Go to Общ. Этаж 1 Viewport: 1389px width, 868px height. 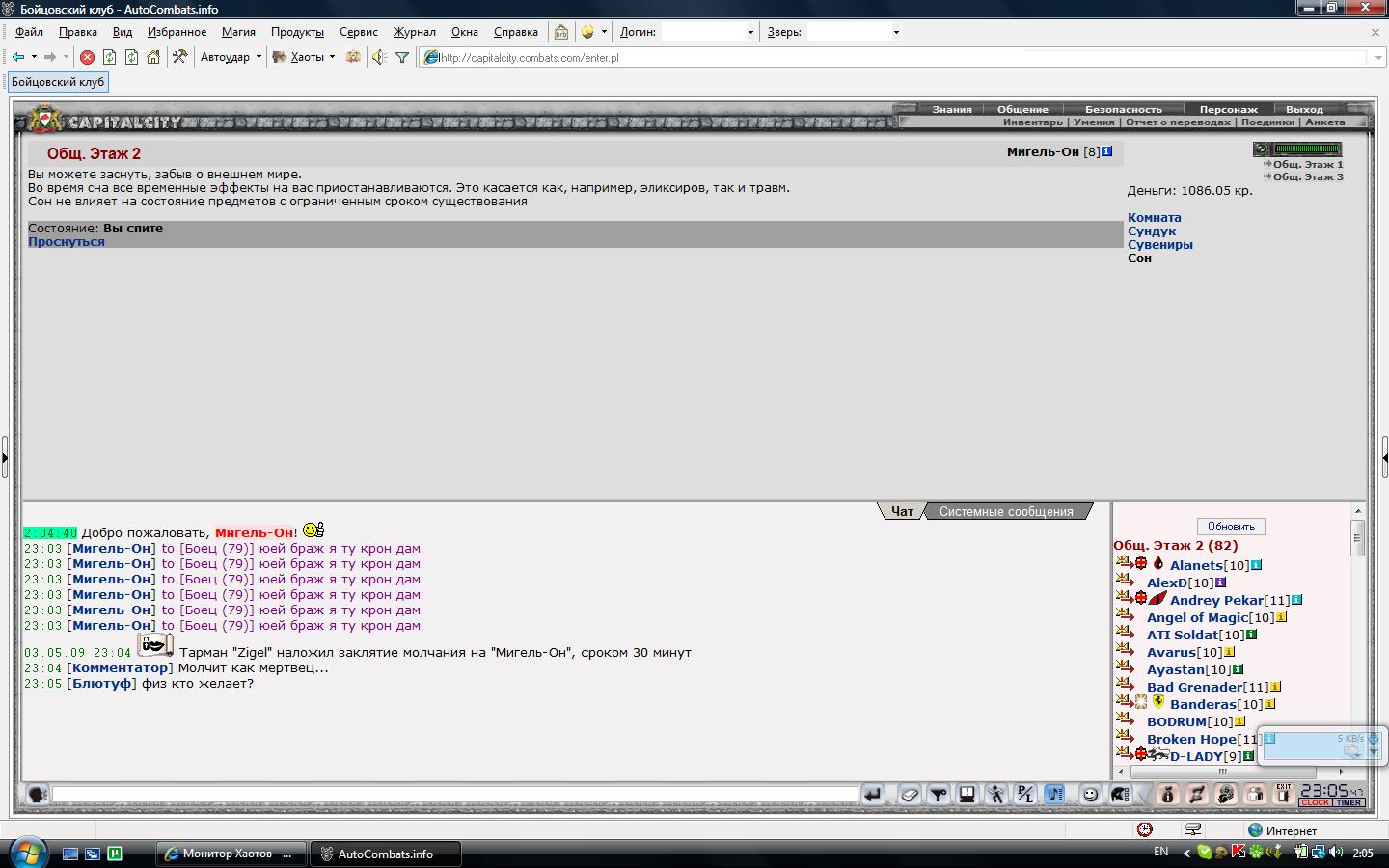coord(1307,164)
